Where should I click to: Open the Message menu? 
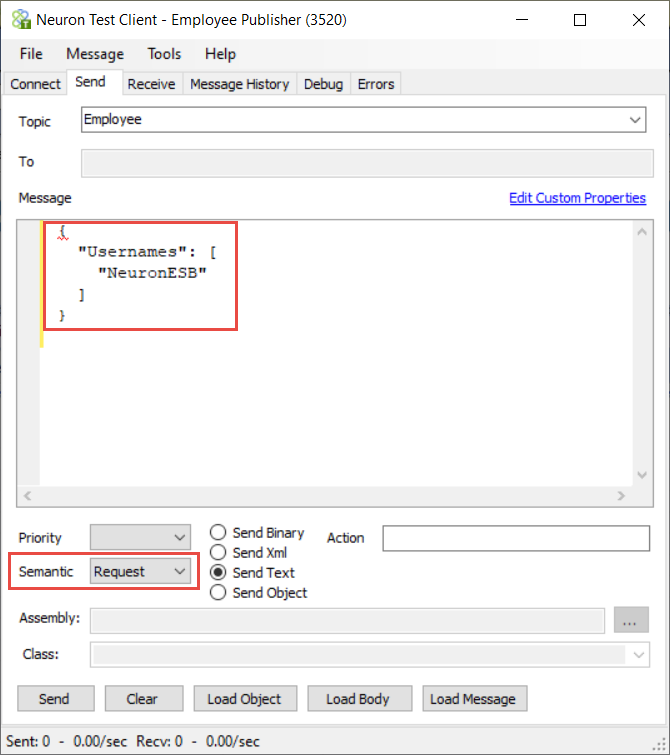point(95,54)
